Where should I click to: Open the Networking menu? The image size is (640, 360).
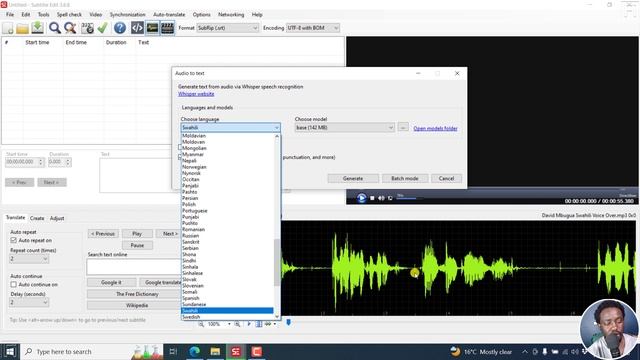[x=231, y=14]
